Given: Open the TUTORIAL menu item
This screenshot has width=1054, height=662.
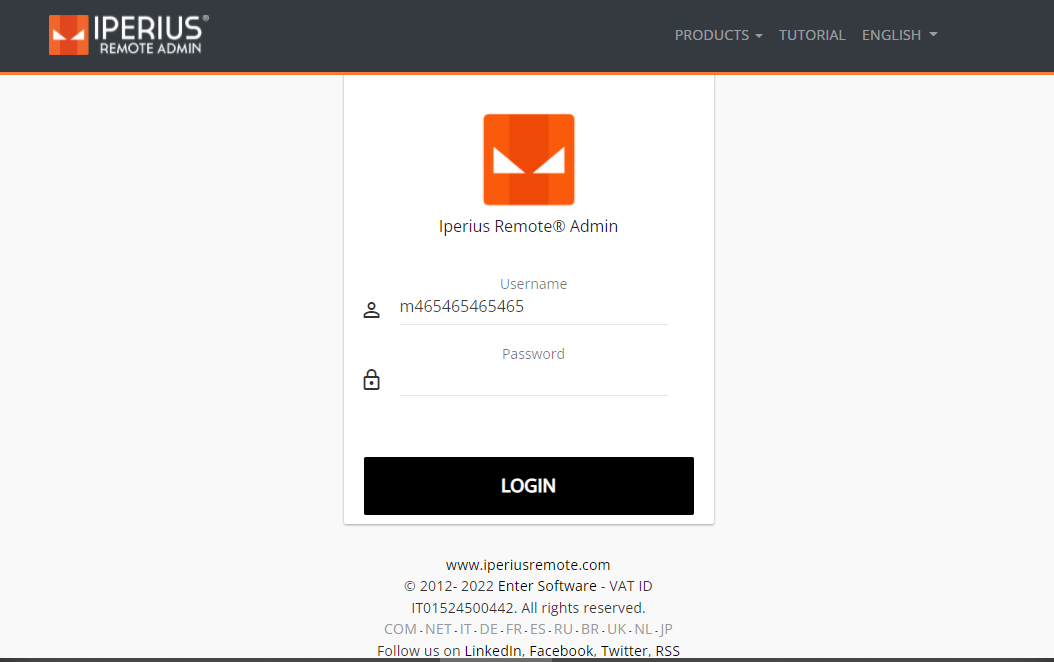Looking at the screenshot, I should 812,35.
